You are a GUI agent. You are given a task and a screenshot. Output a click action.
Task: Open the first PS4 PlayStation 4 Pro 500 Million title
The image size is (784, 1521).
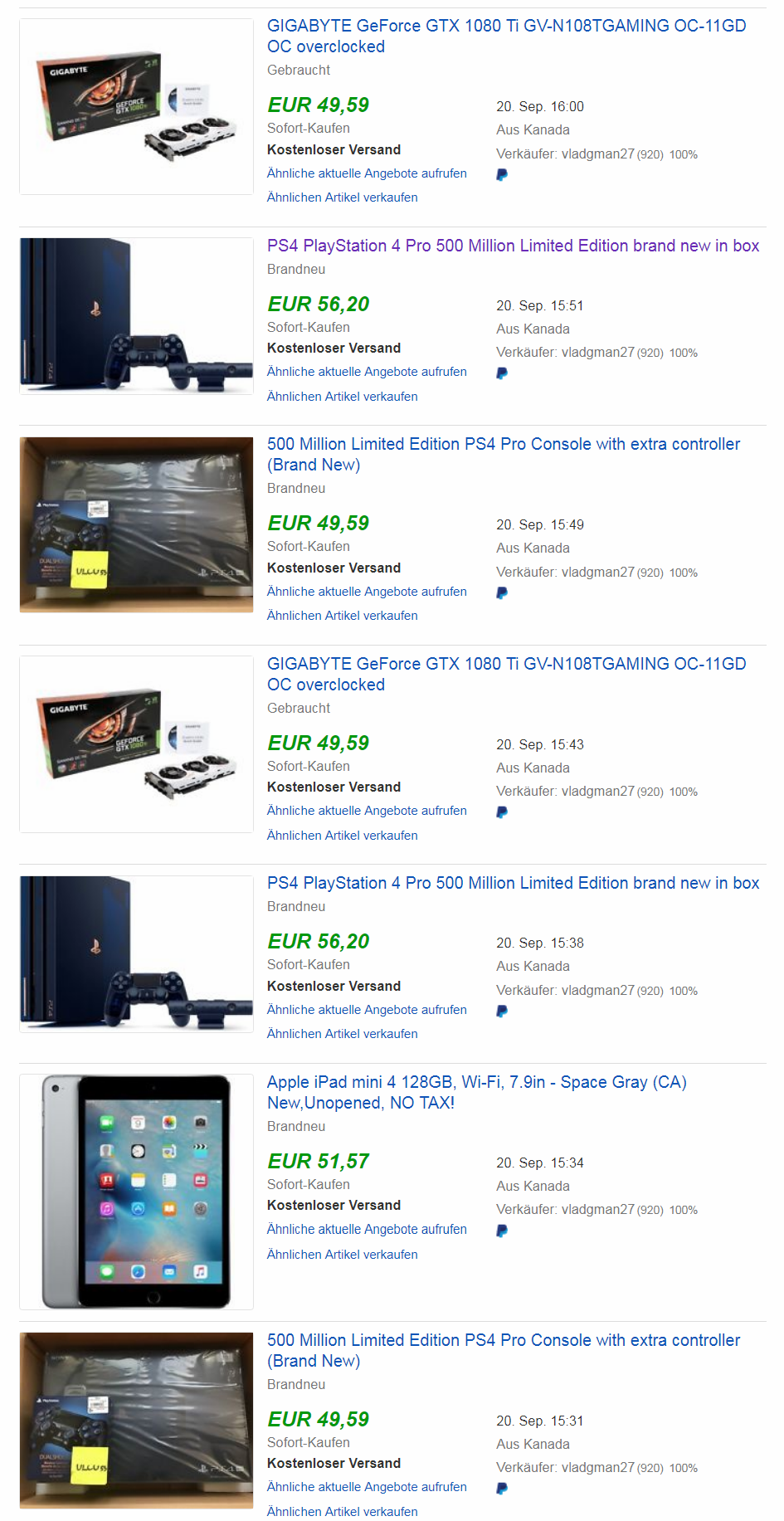tap(513, 246)
